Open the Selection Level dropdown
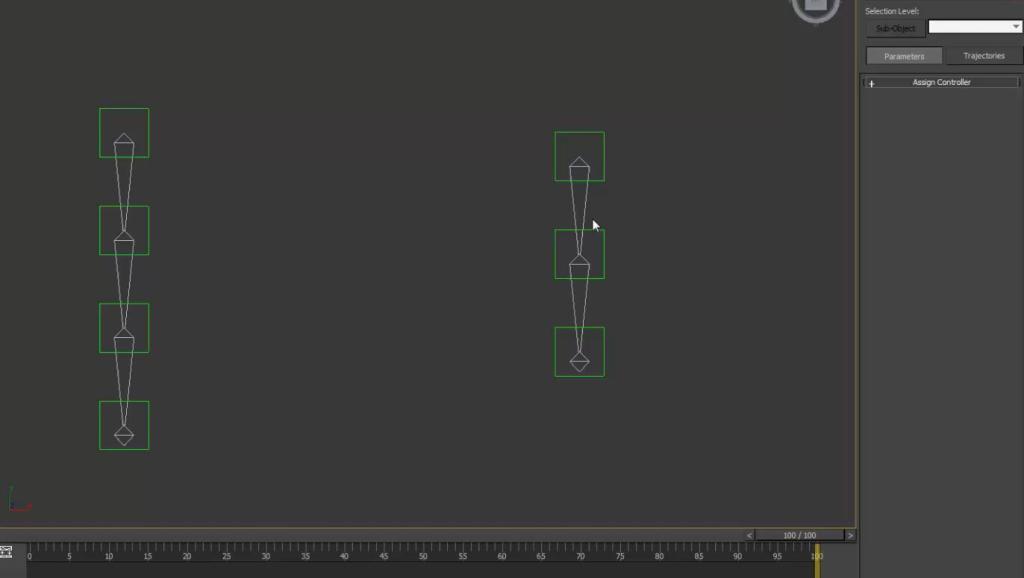Image resolution: width=1024 pixels, height=578 pixels. pyautogui.click(x=974, y=27)
